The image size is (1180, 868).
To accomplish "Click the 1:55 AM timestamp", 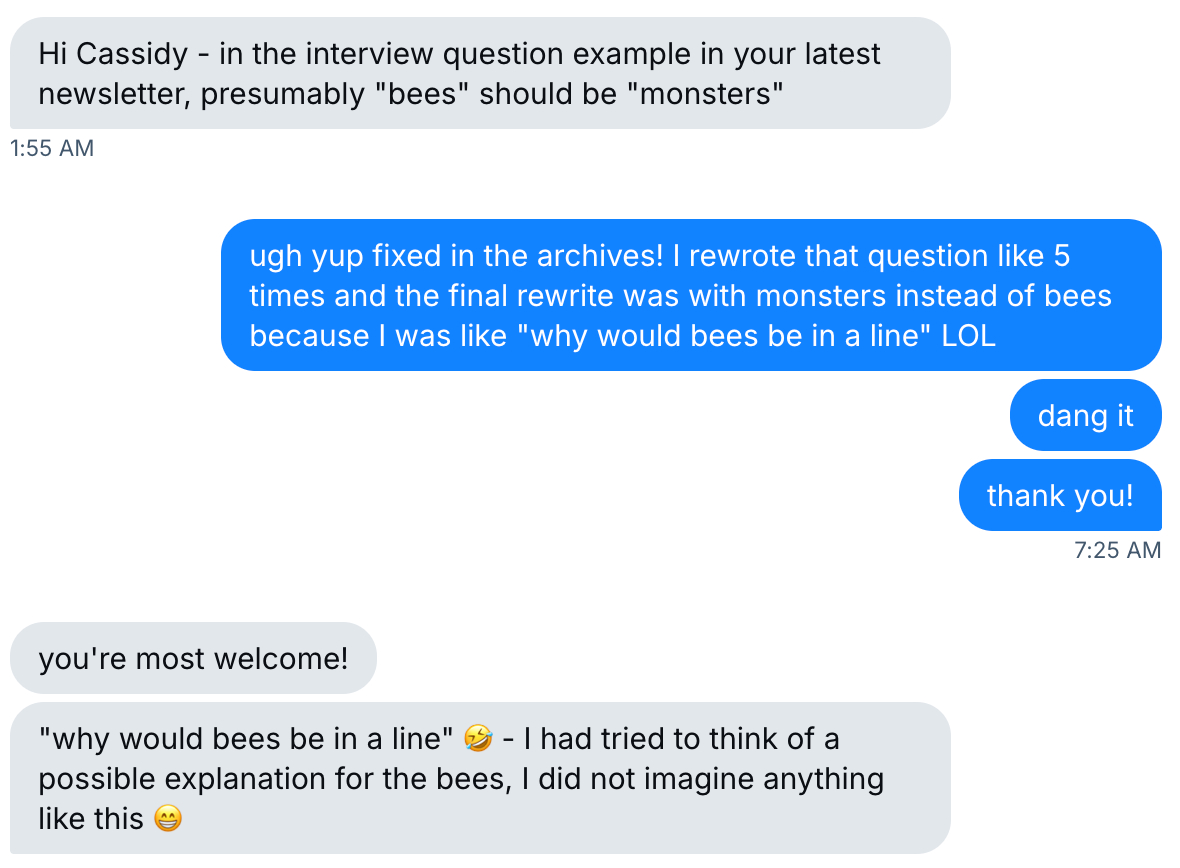I will click(x=51, y=148).
